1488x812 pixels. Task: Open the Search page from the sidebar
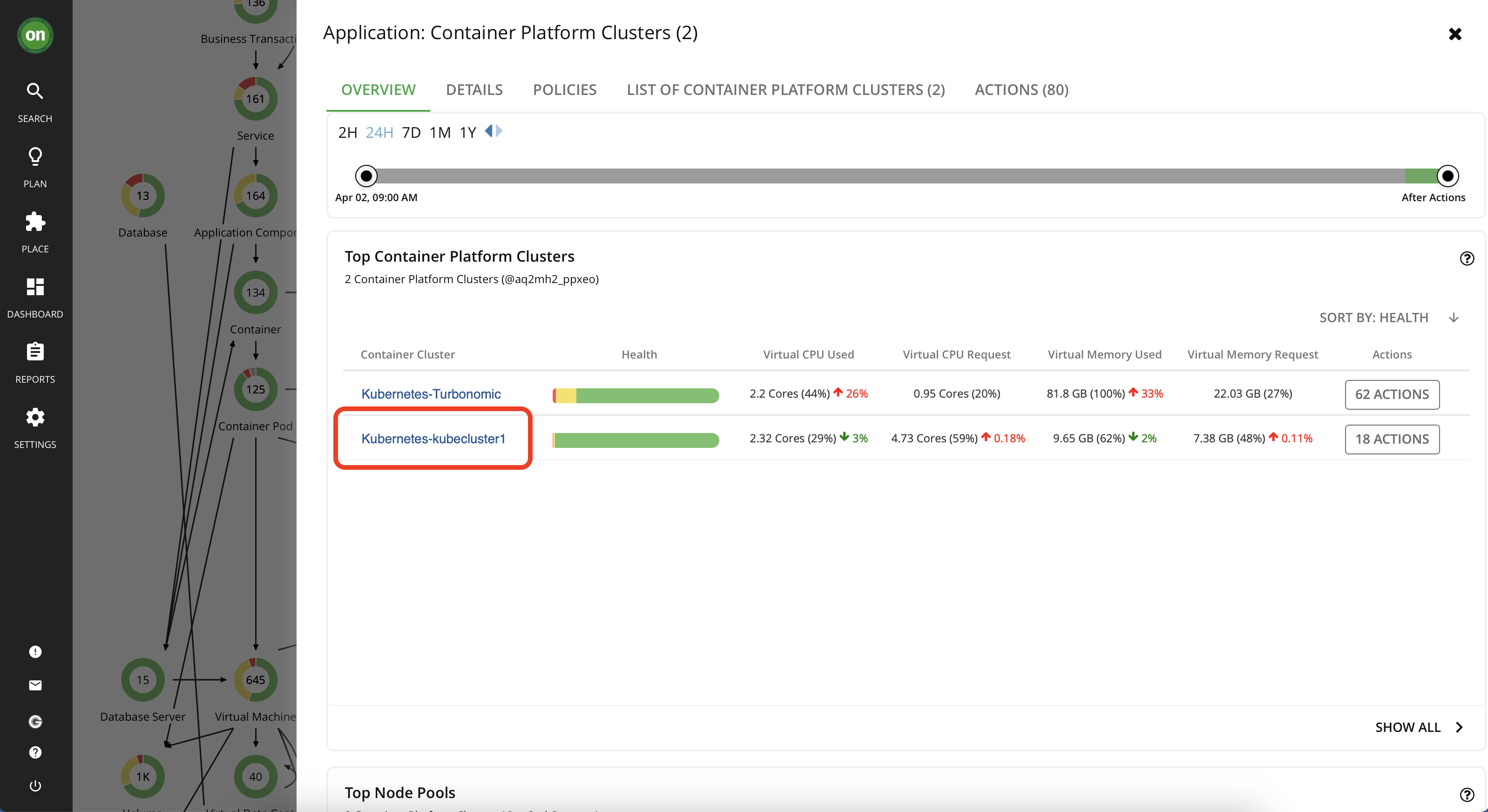[x=35, y=102]
